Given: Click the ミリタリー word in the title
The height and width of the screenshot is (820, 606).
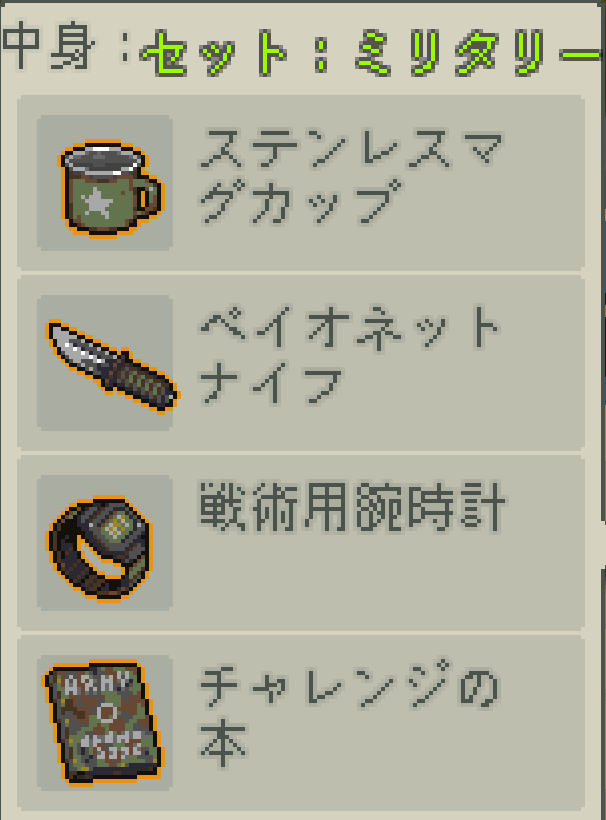Looking at the screenshot, I should click(x=477, y=53).
